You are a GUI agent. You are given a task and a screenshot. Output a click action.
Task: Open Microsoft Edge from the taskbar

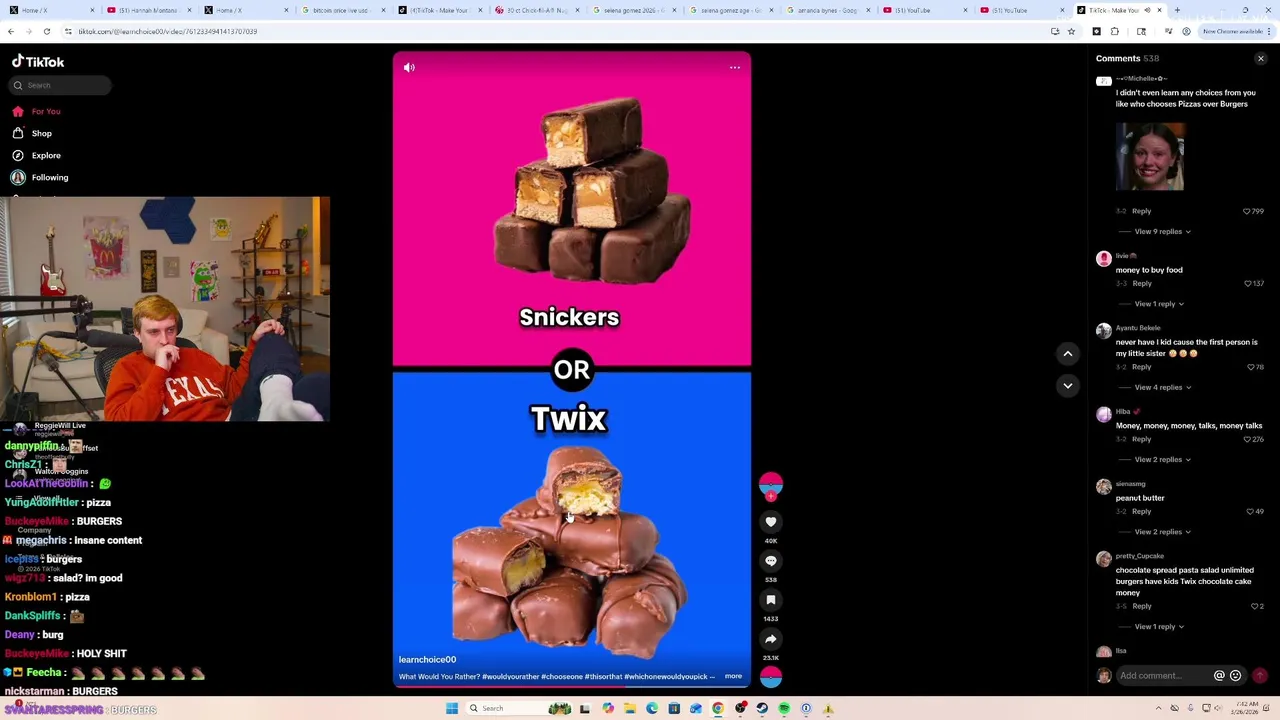click(652, 709)
